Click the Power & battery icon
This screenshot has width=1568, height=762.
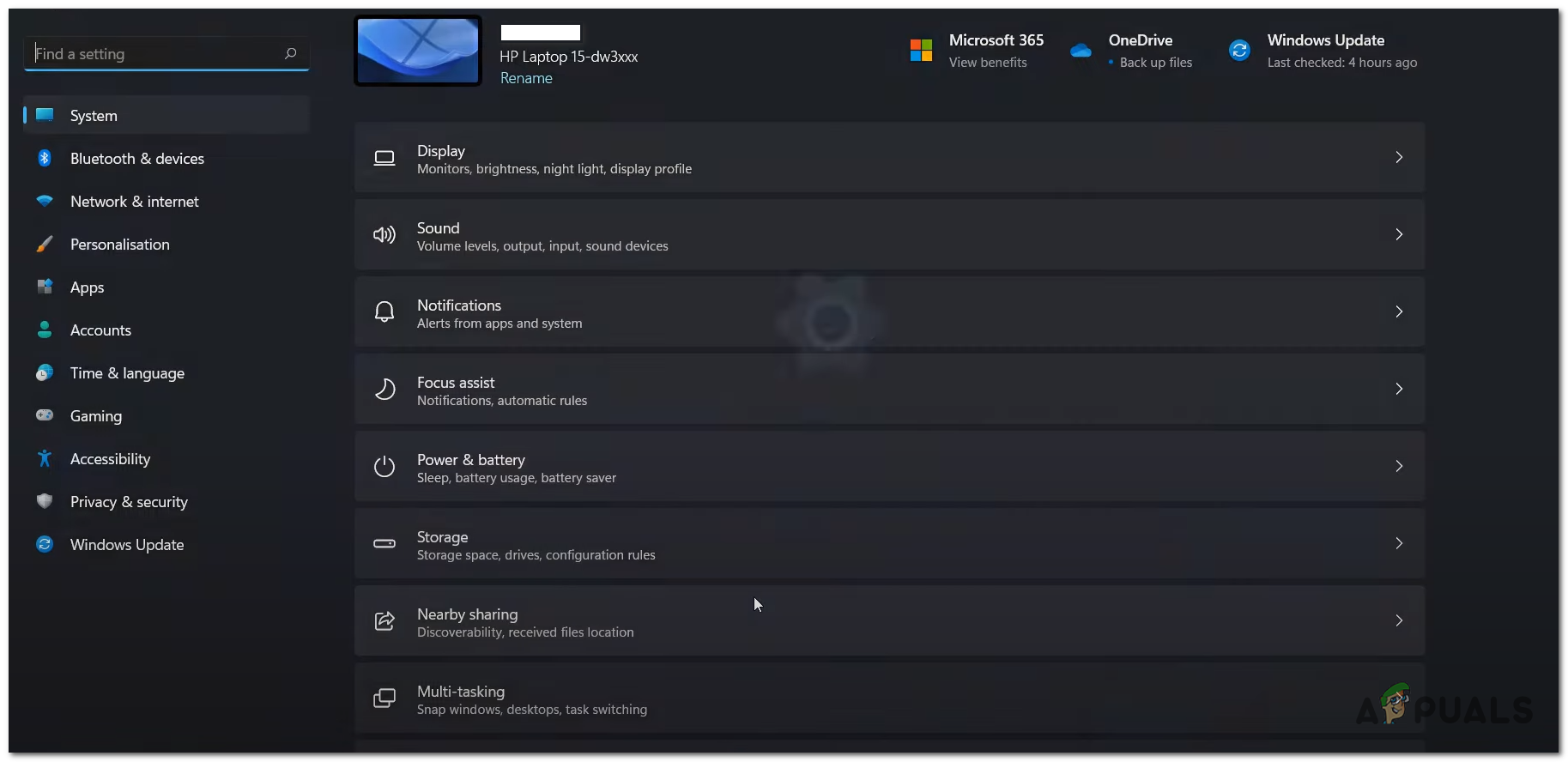(x=384, y=466)
